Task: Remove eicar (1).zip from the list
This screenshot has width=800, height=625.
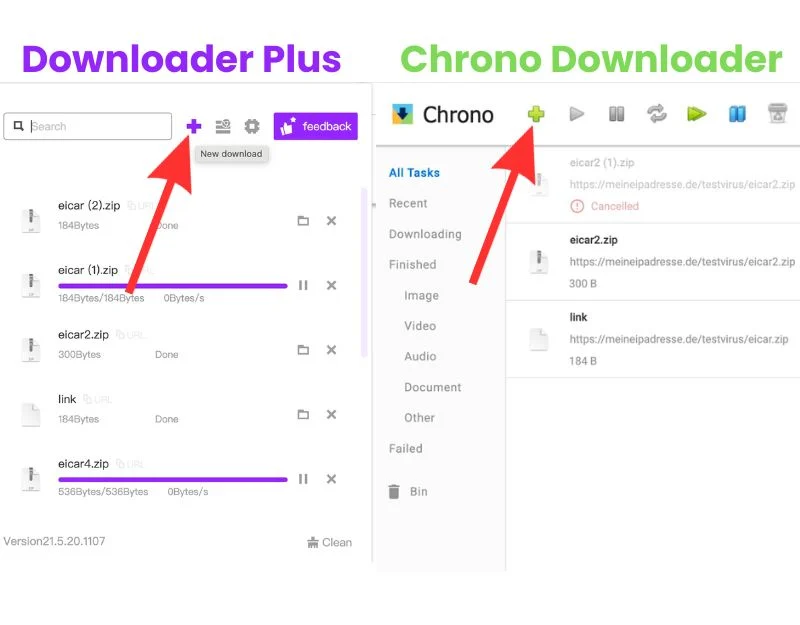Action: pyautogui.click(x=332, y=285)
